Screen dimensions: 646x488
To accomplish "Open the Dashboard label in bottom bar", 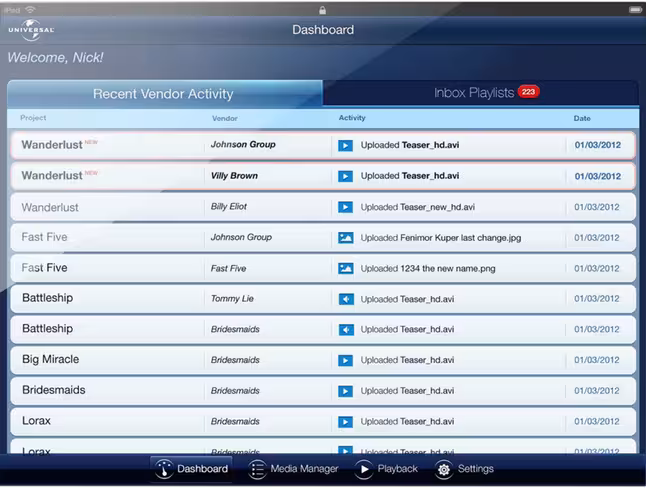I will click(202, 469).
